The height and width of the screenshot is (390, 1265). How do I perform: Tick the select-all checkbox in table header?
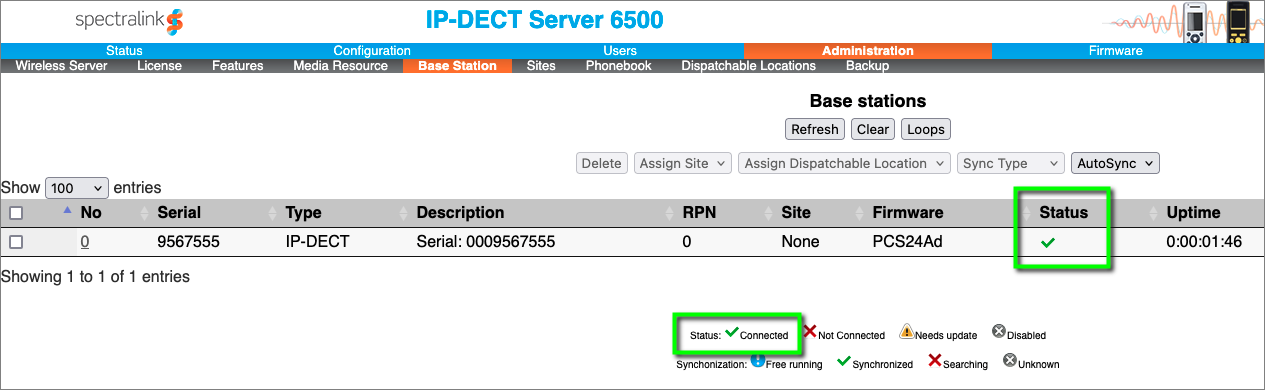[15, 213]
